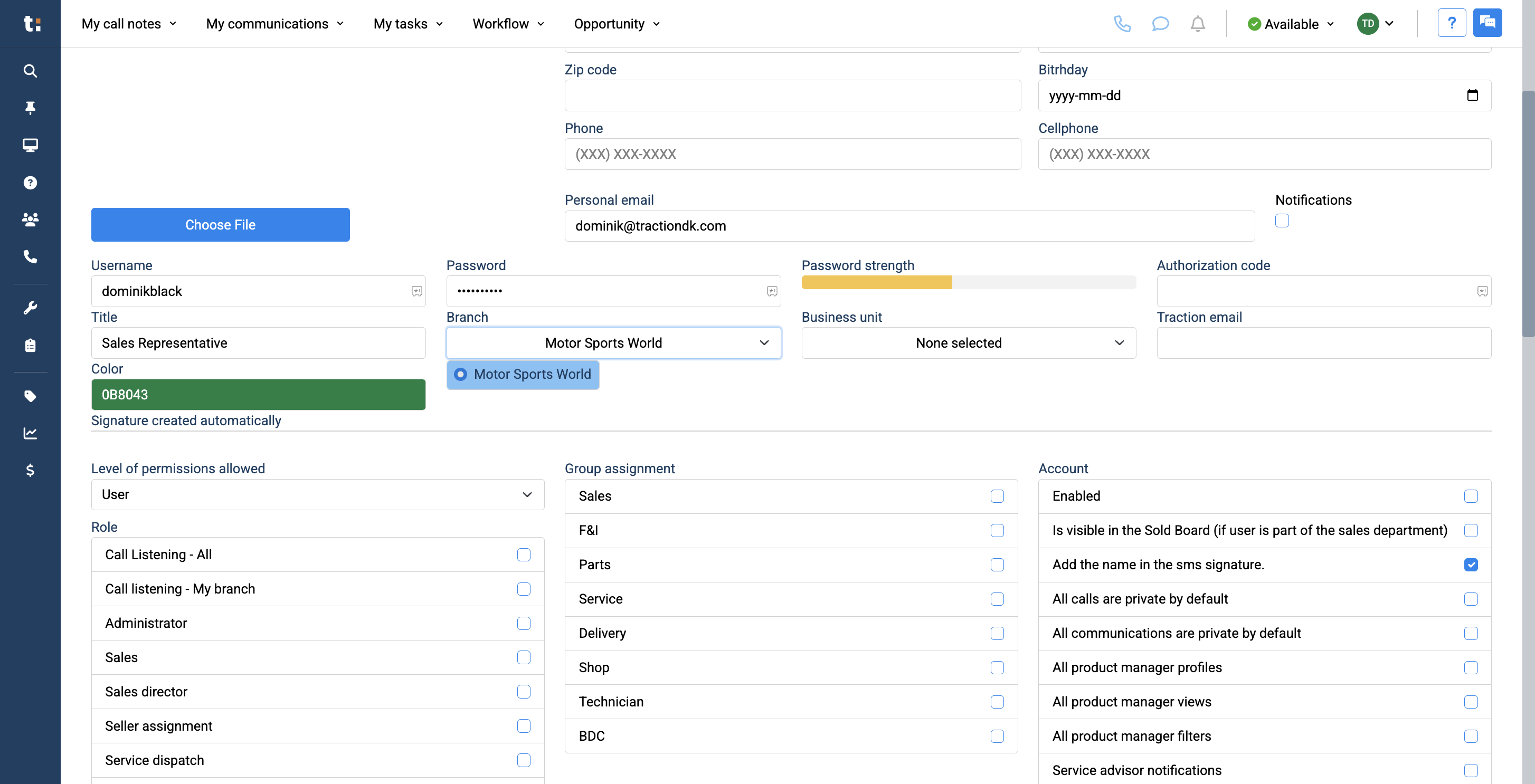Open the blue chat support icon
Screen dimensions: 1535x784
pyautogui.click(x=1487, y=23)
